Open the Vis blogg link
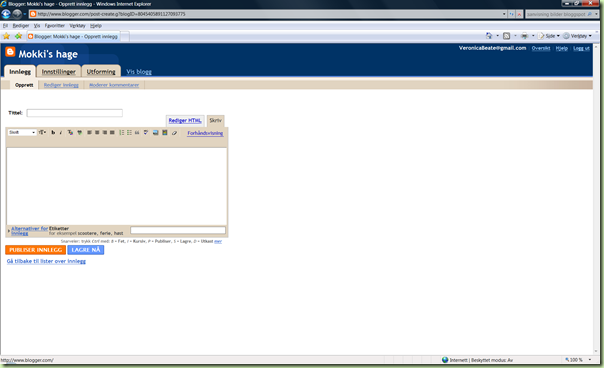This screenshot has width=604, height=368. click(139, 72)
